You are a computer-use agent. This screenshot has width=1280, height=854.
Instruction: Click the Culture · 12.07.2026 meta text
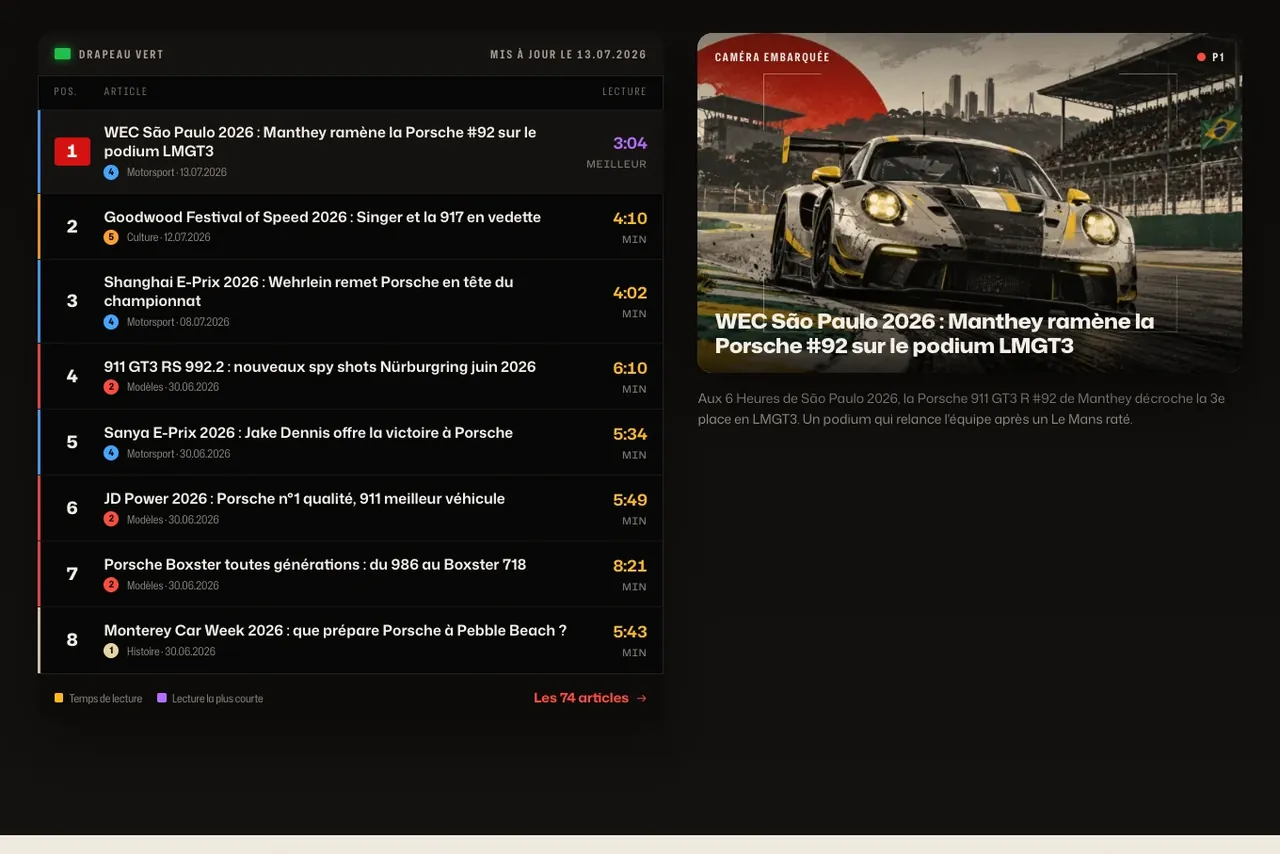(168, 237)
